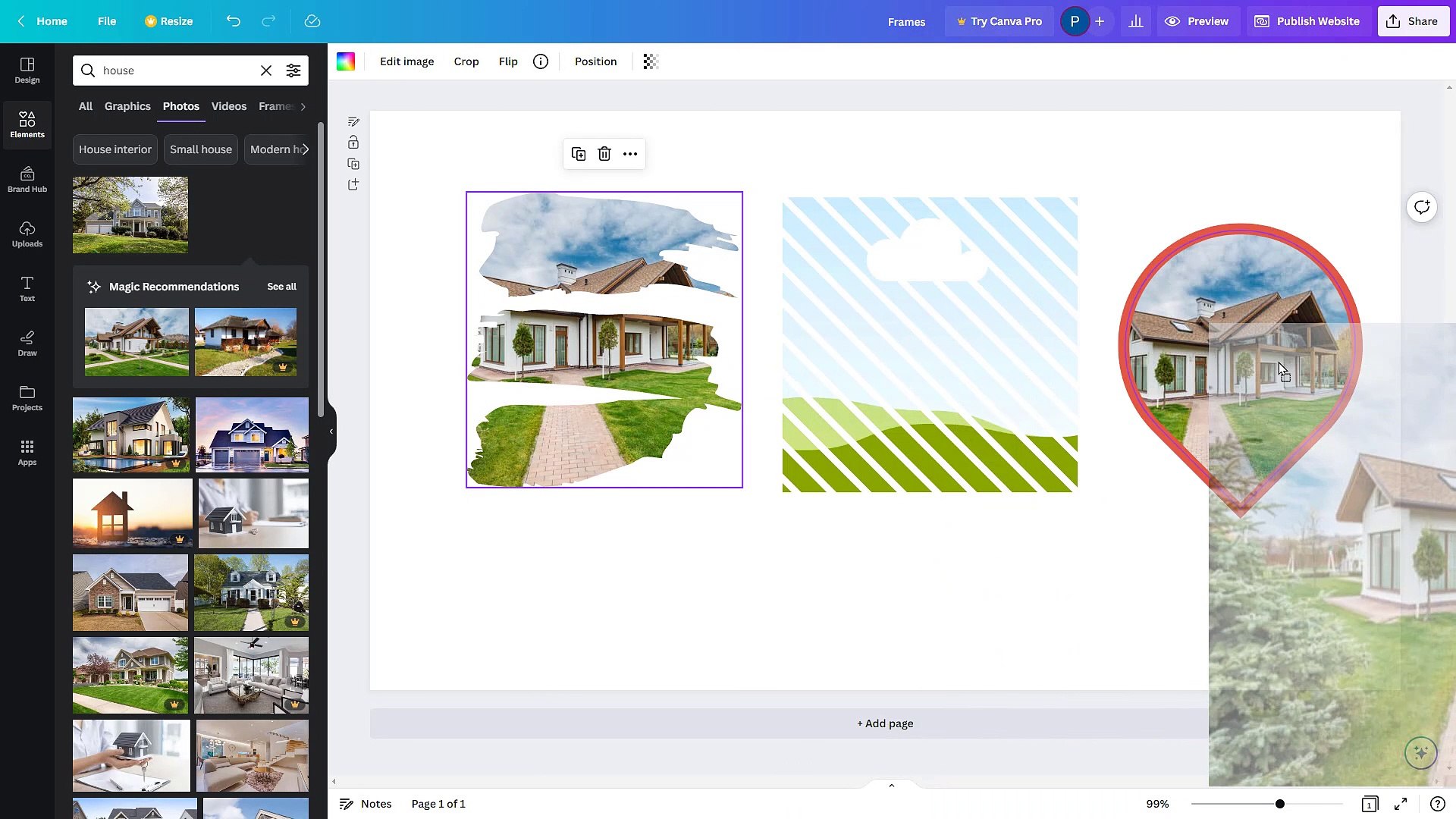Undo the last action
The width and height of the screenshot is (1456, 819).
234,21
